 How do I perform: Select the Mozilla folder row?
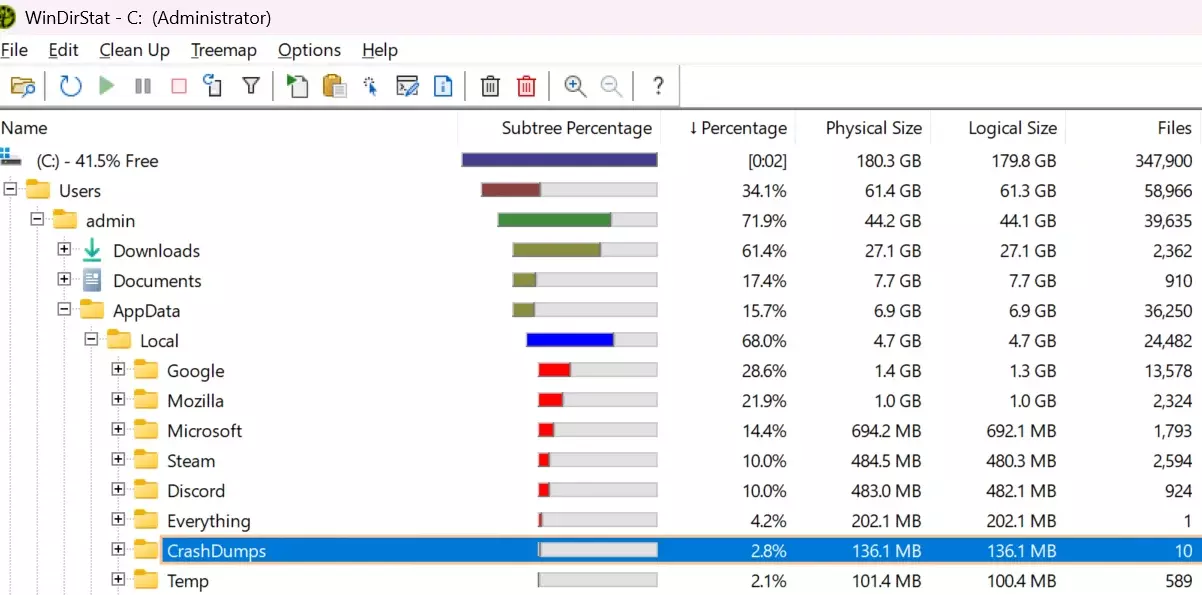click(x=601, y=400)
